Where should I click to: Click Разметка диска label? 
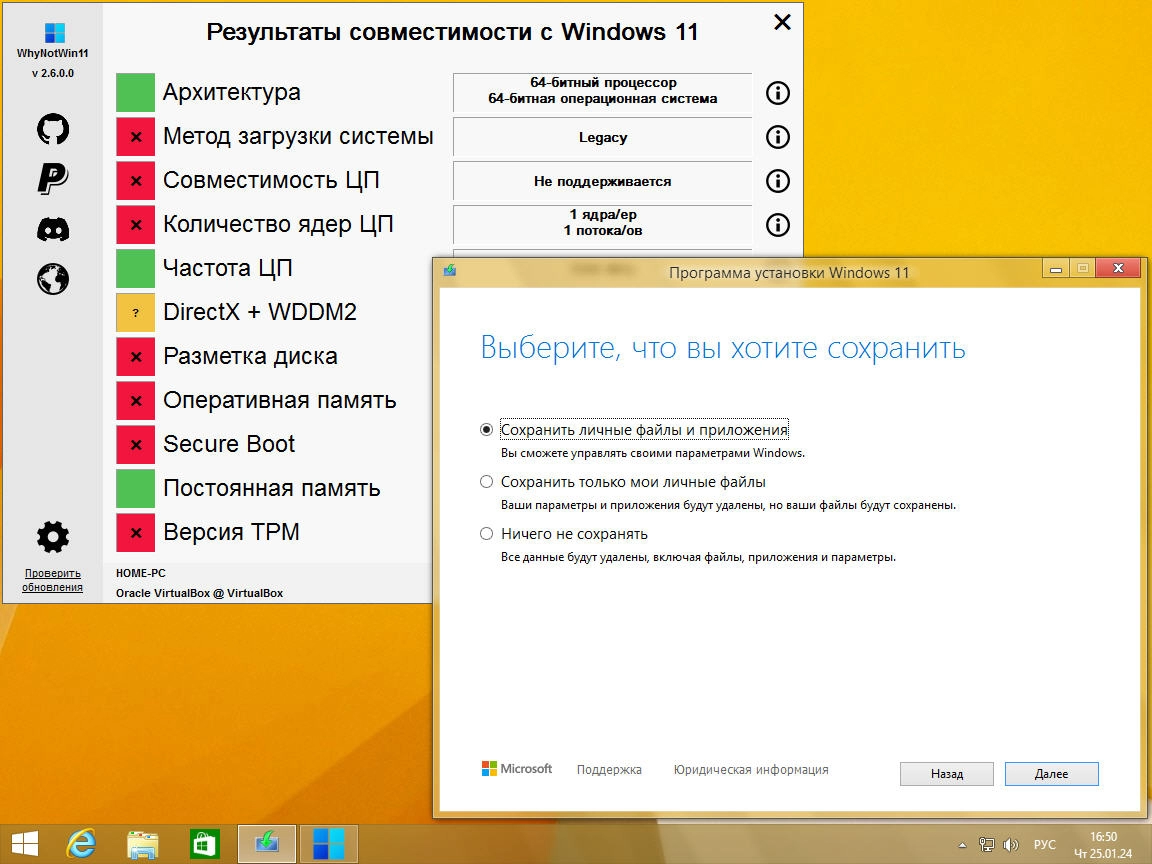(x=251, y=356)
